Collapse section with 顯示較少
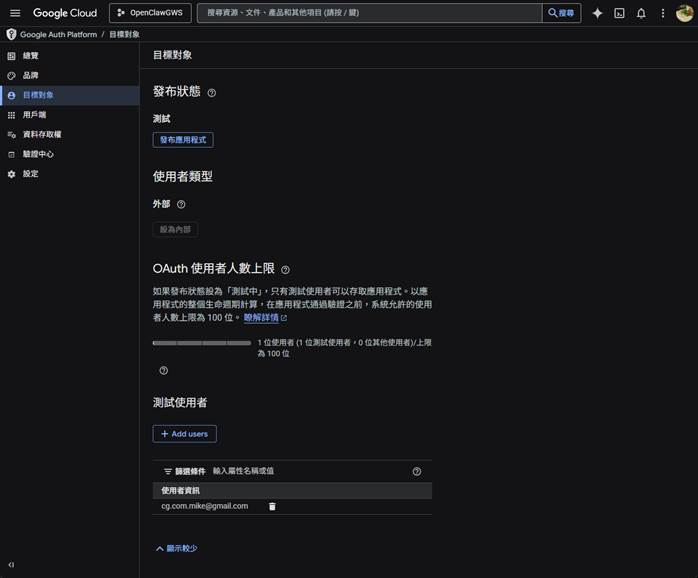 click(x=176, y=548)
